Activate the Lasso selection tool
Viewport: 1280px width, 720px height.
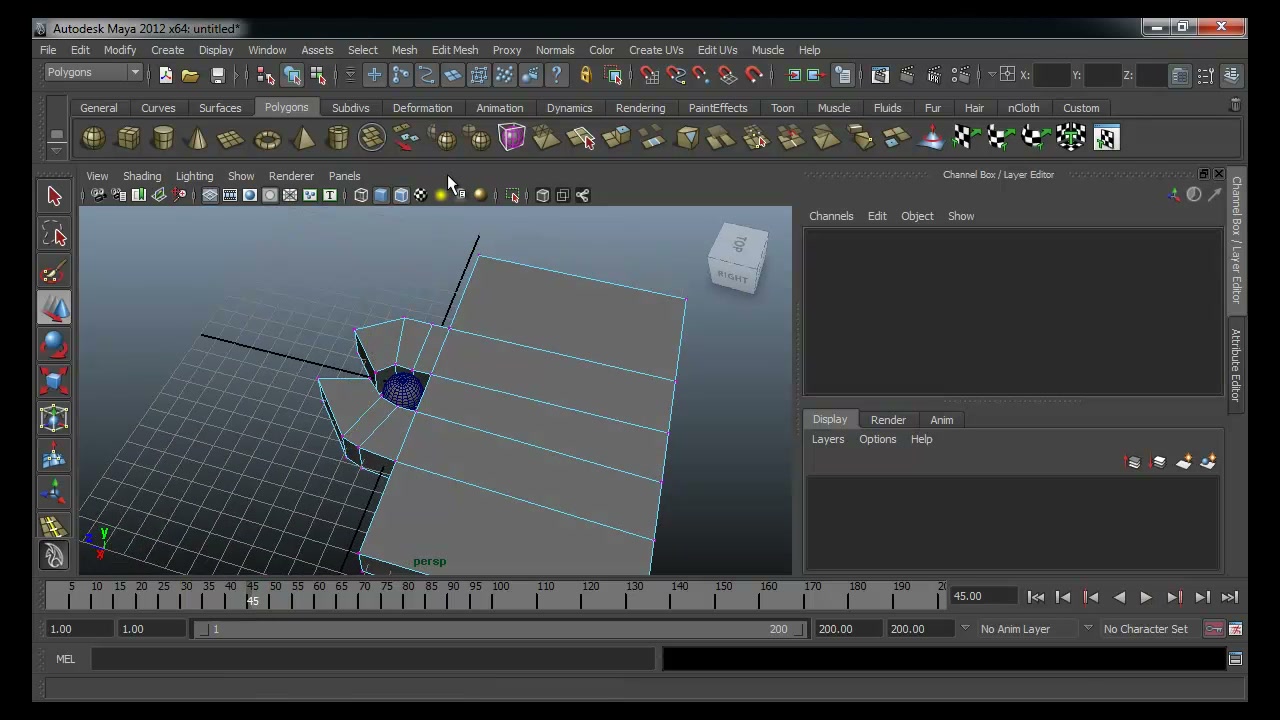click(x=54, y=234)
